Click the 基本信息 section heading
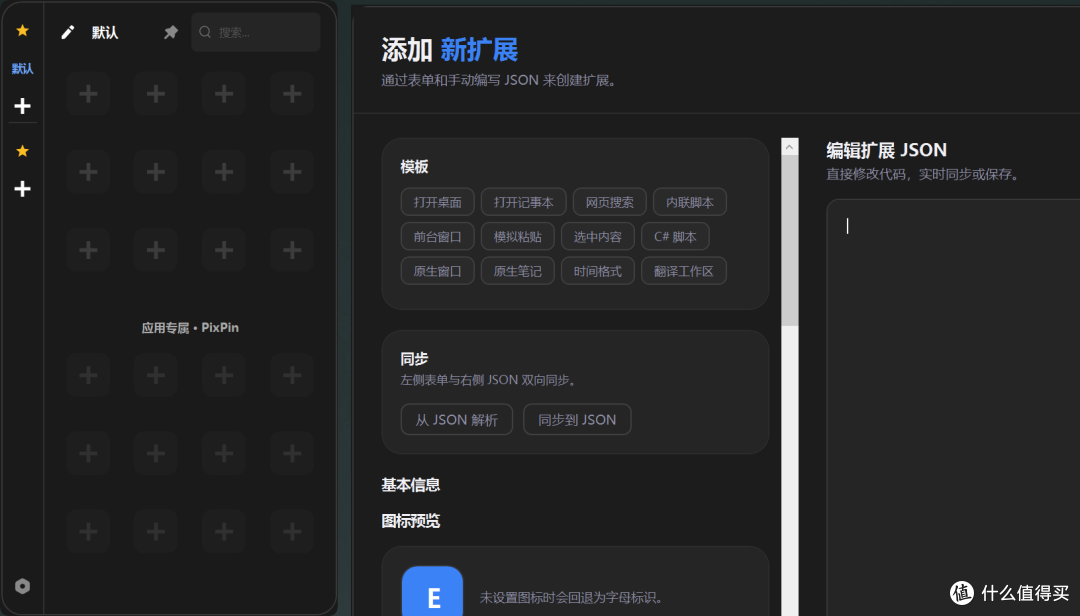Viewport: 1080px width, 616px height. point(411,485)
